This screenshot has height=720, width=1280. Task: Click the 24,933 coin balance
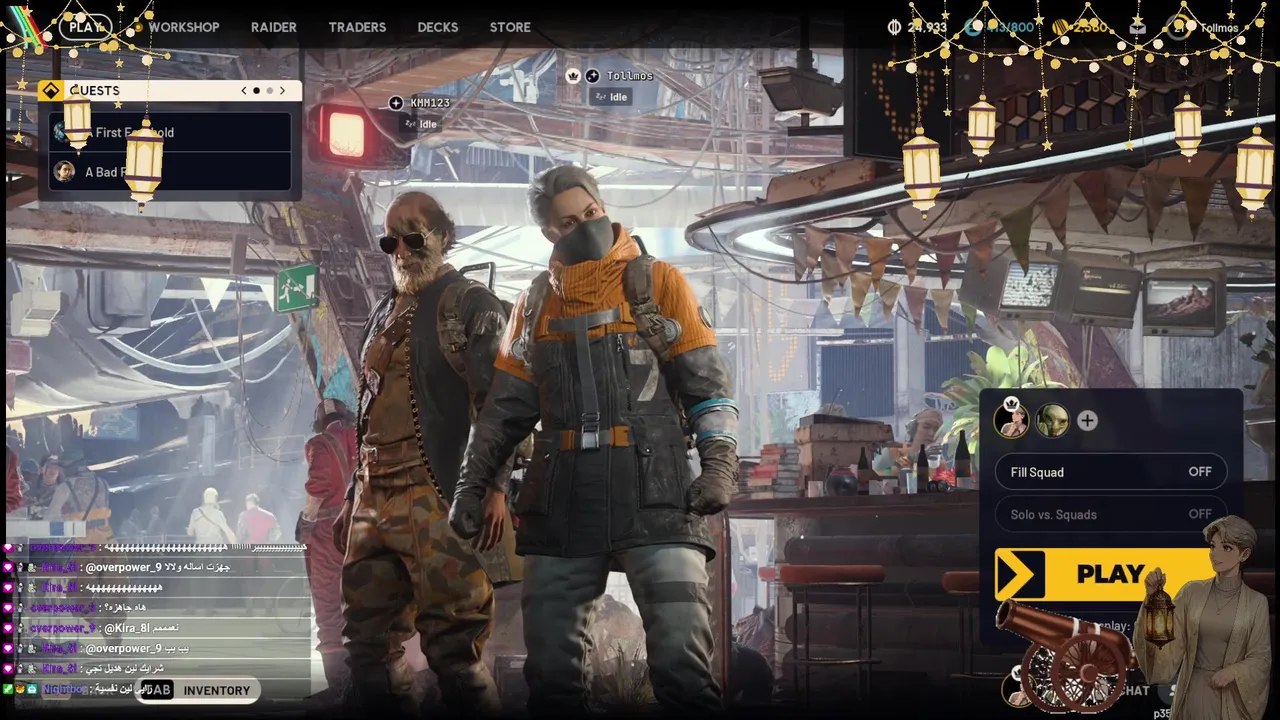click(926, 27)
